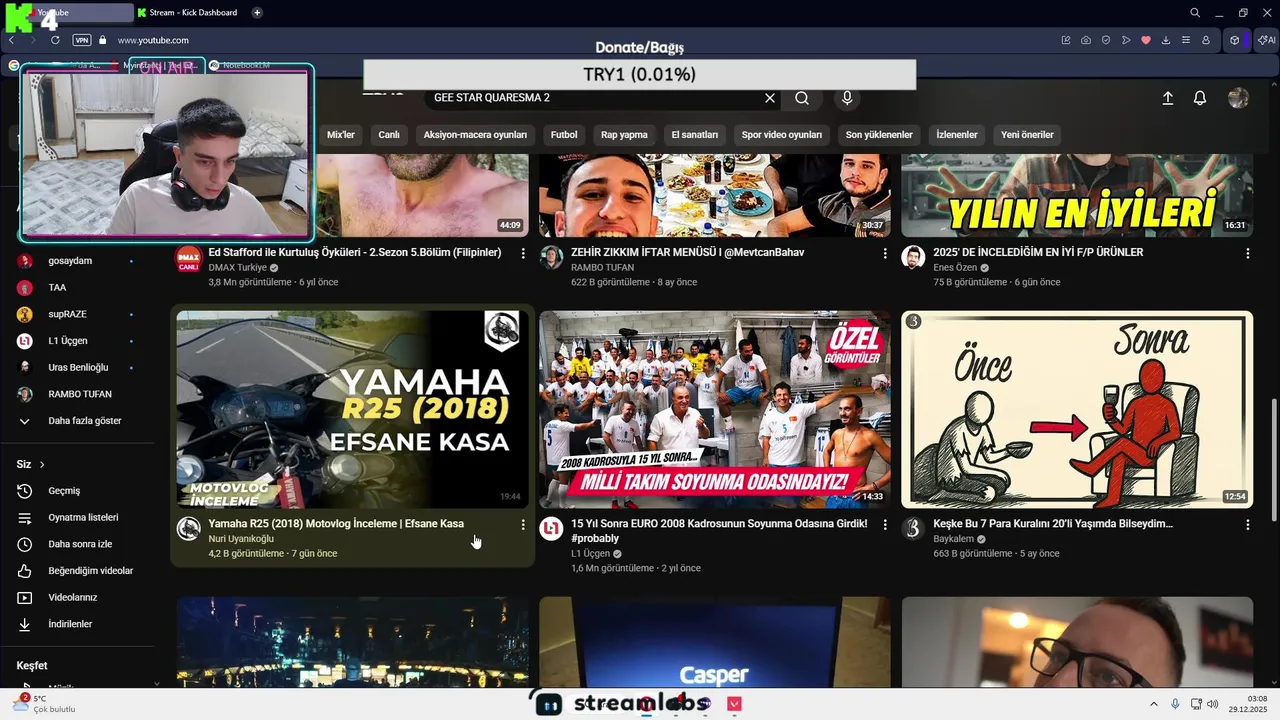The width and height of the screenshot is (1280, 720).
Task: Open options menu for EURO 2008 video
Action: click(885, 525)
